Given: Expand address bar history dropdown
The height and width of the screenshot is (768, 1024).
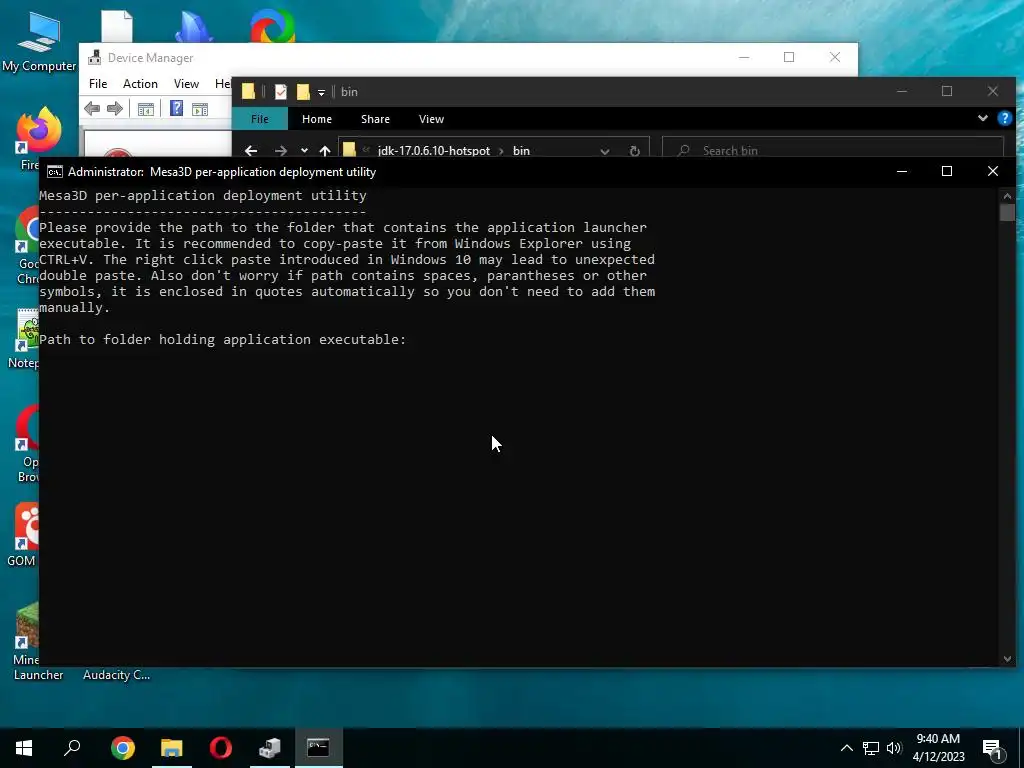Looking at the screenshot, I should pos(605,151).
